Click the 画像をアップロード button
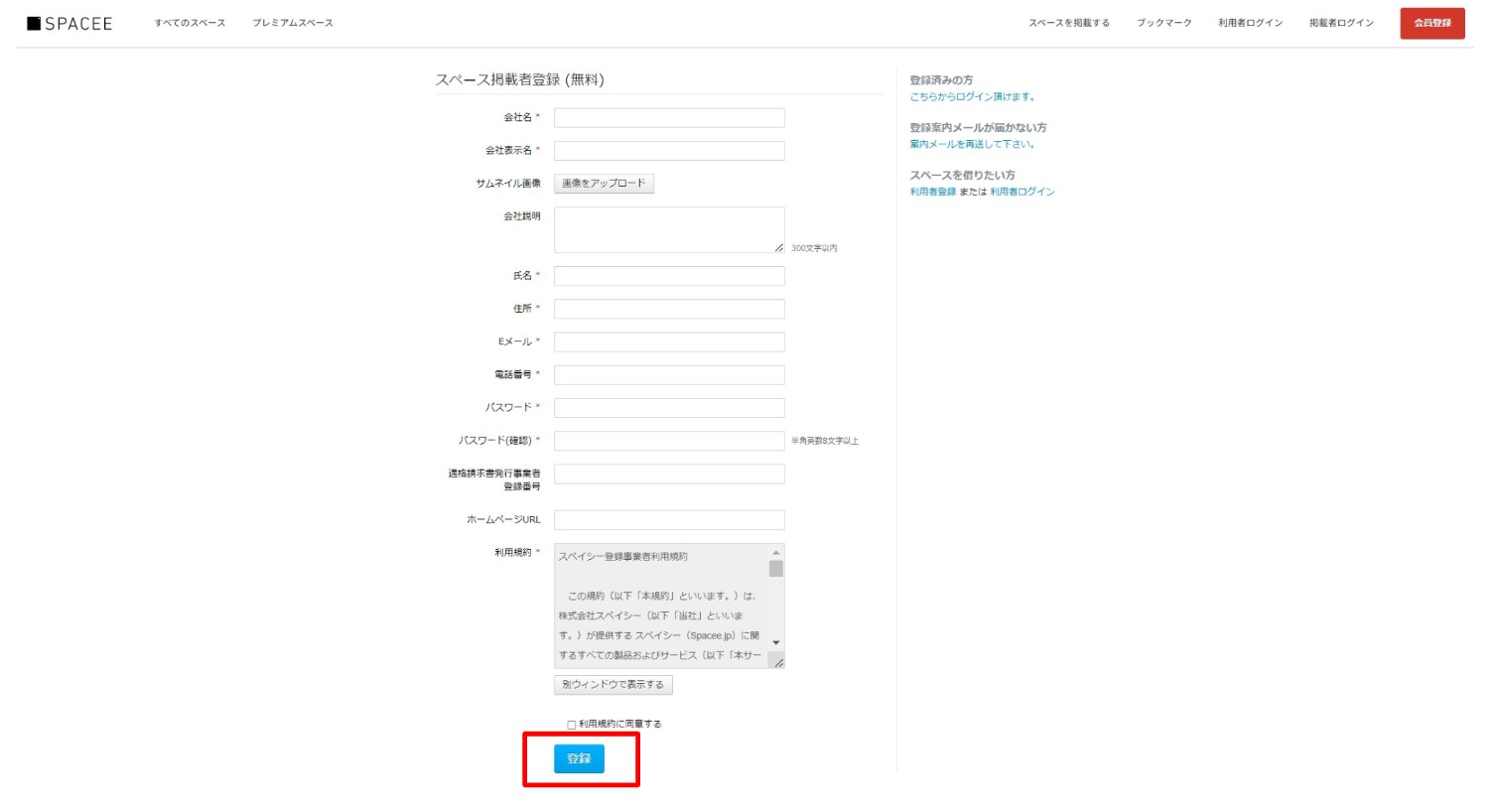This screenshot has height=812, width=1495. (604, 184)
